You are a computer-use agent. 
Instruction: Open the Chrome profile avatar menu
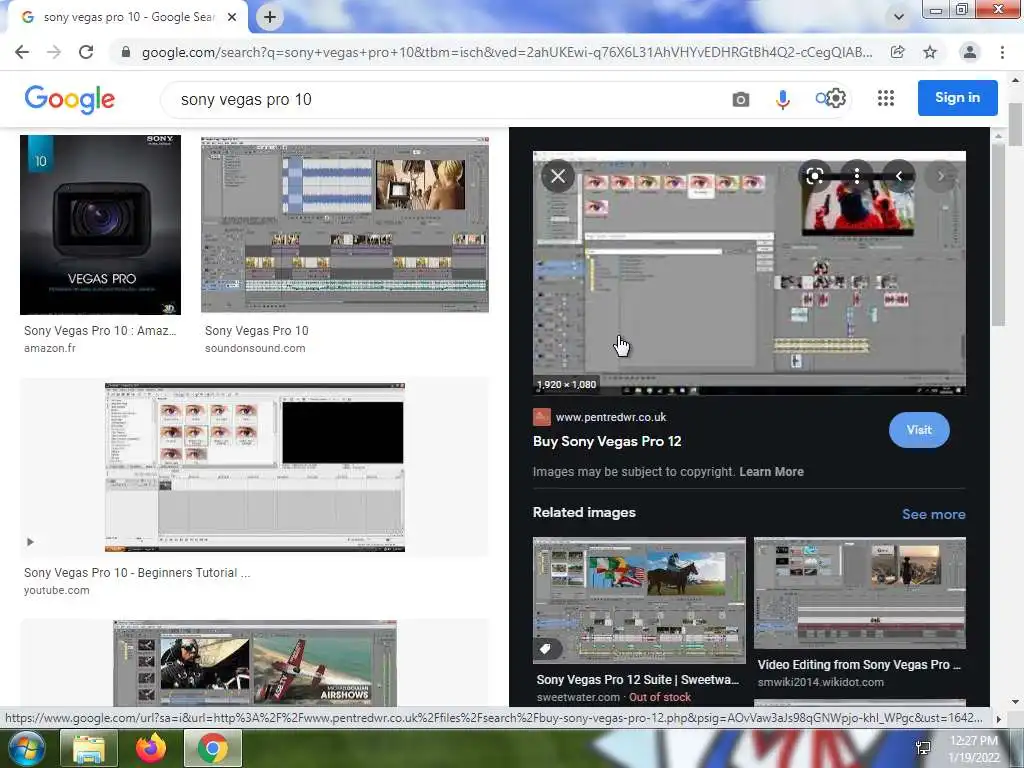(970, 52)
